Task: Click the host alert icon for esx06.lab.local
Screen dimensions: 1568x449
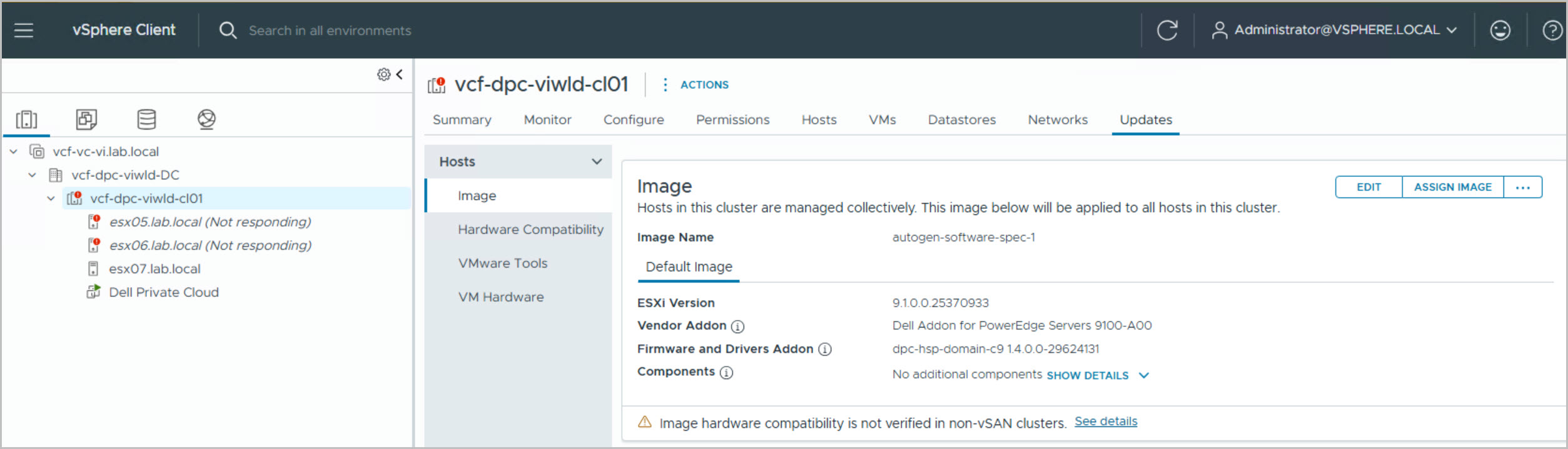Action: (x=94, y=245)
